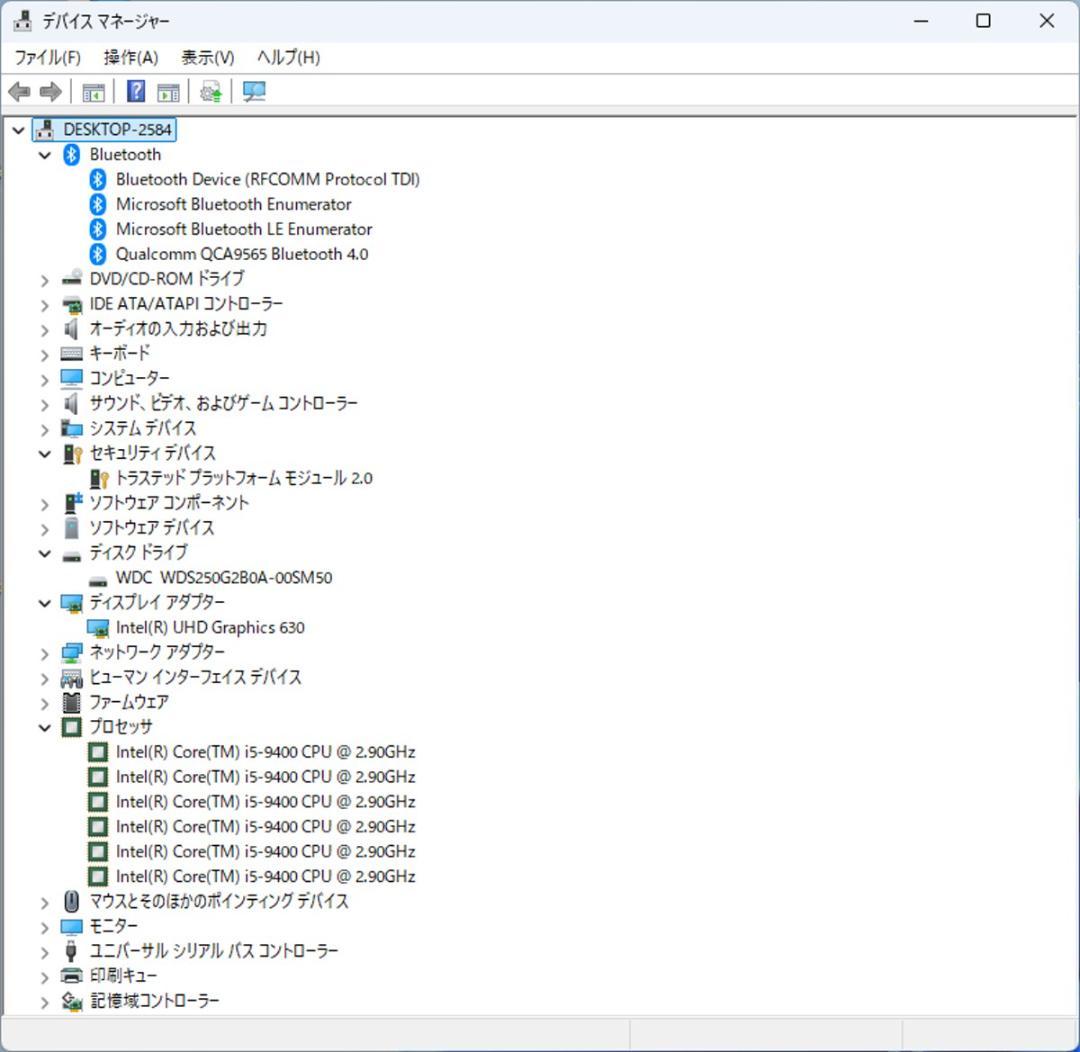Click the Back navigation arrow
This screenshot has height=1052, width=1080.
(18, 91)
